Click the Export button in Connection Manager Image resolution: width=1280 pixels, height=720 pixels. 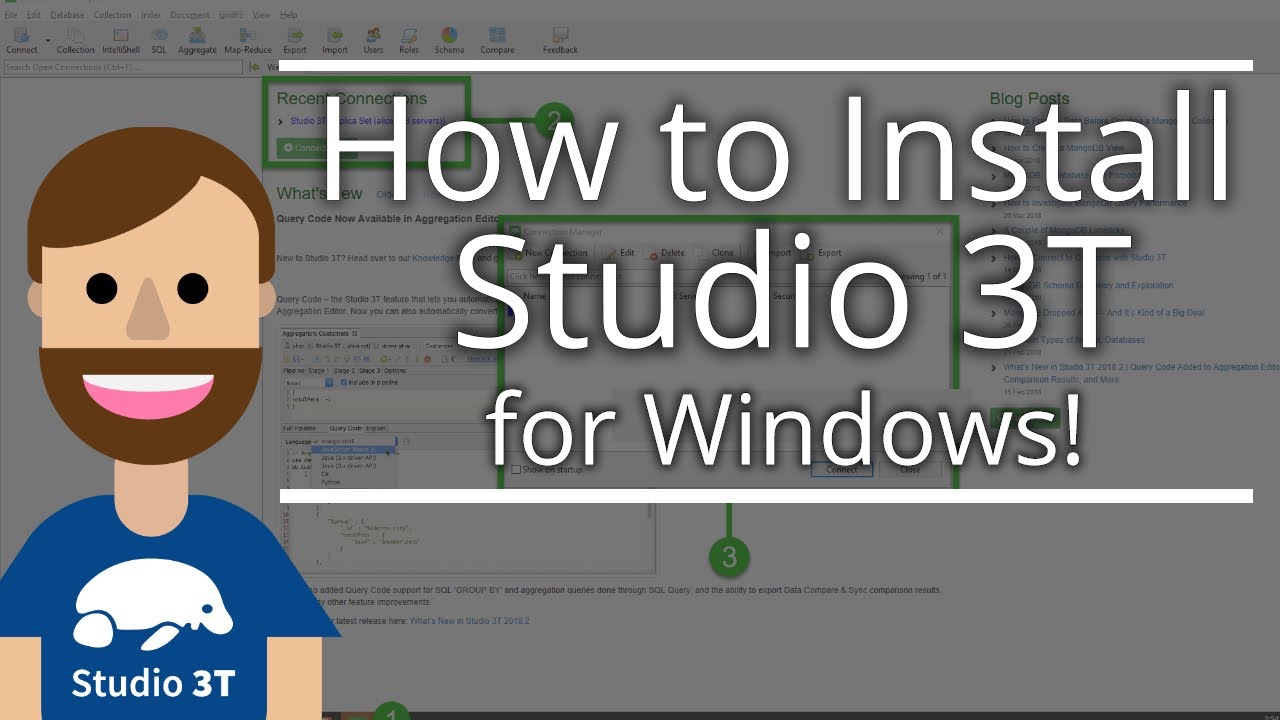tap(822, 253)
